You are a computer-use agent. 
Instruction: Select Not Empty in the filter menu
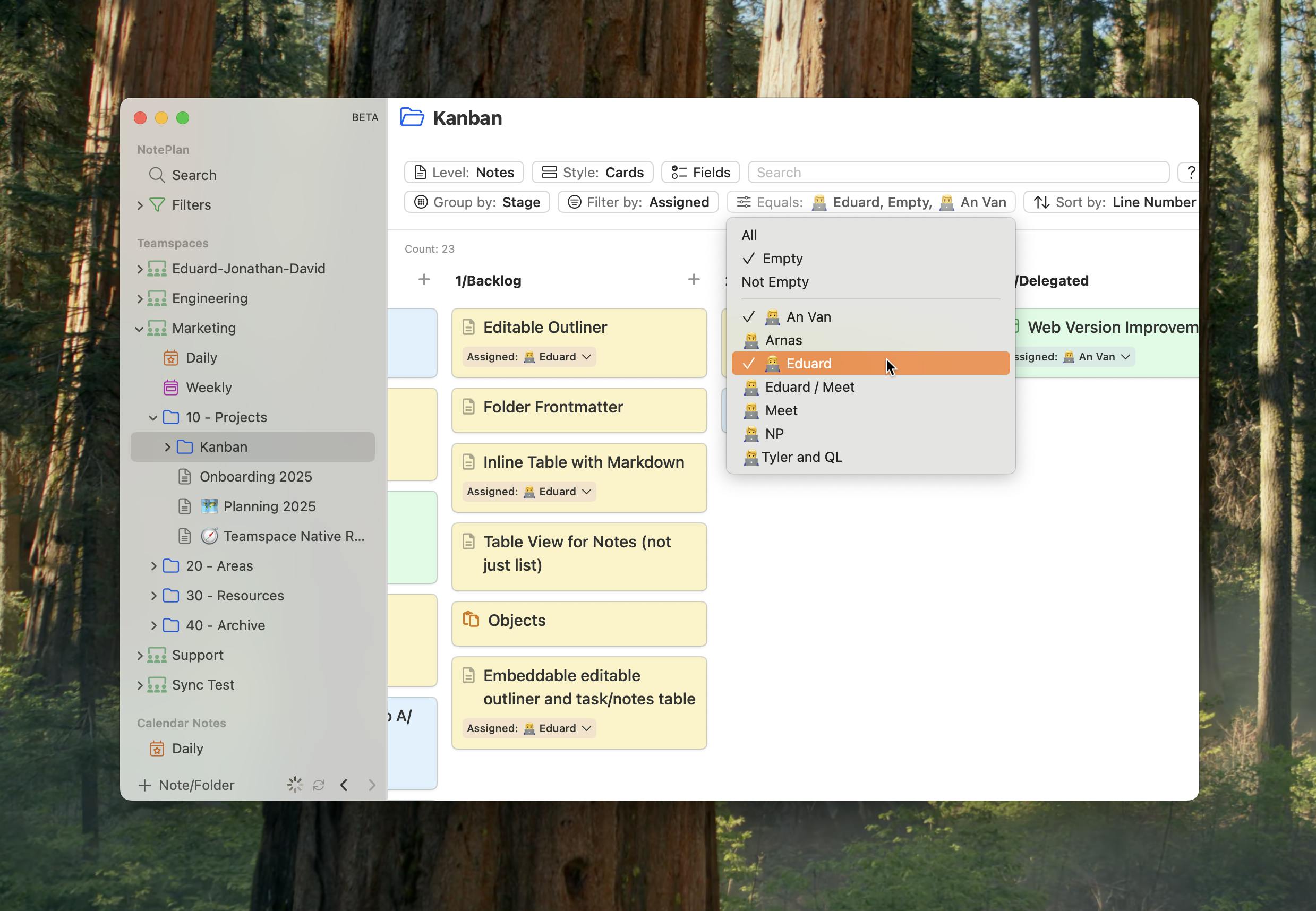click(870, 281)
